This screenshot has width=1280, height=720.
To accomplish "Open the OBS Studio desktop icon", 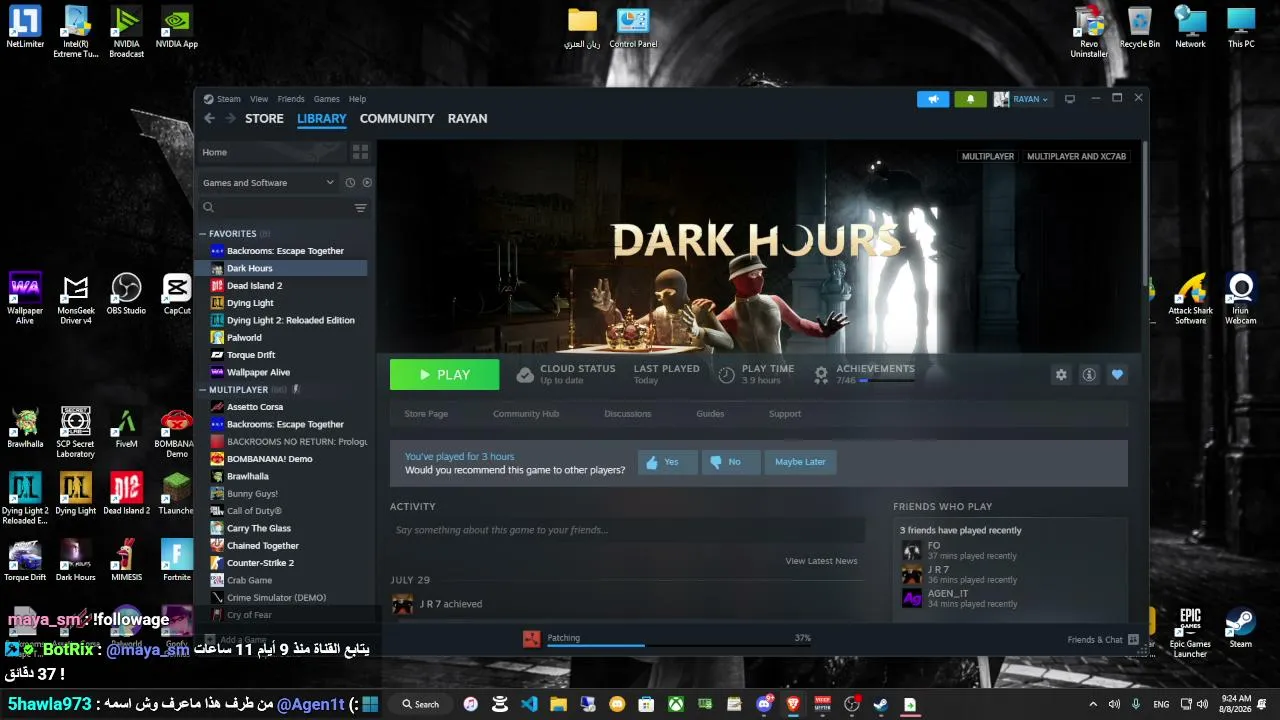I will tap(126, 295).
